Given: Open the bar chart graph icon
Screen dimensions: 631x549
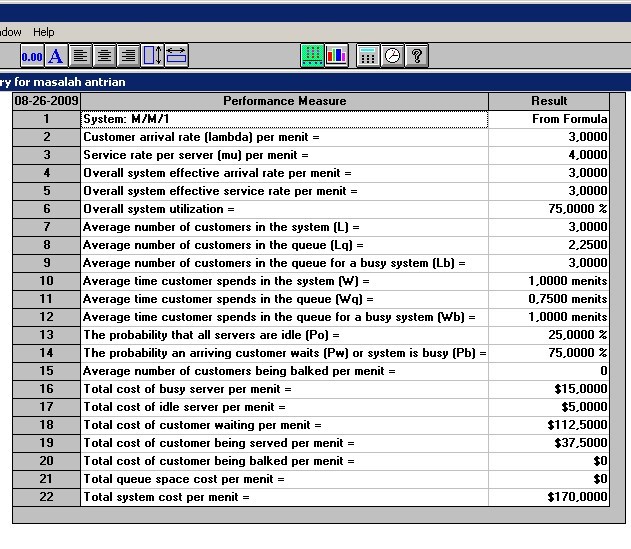Looking at the screenshot, I should pos(336,56).
